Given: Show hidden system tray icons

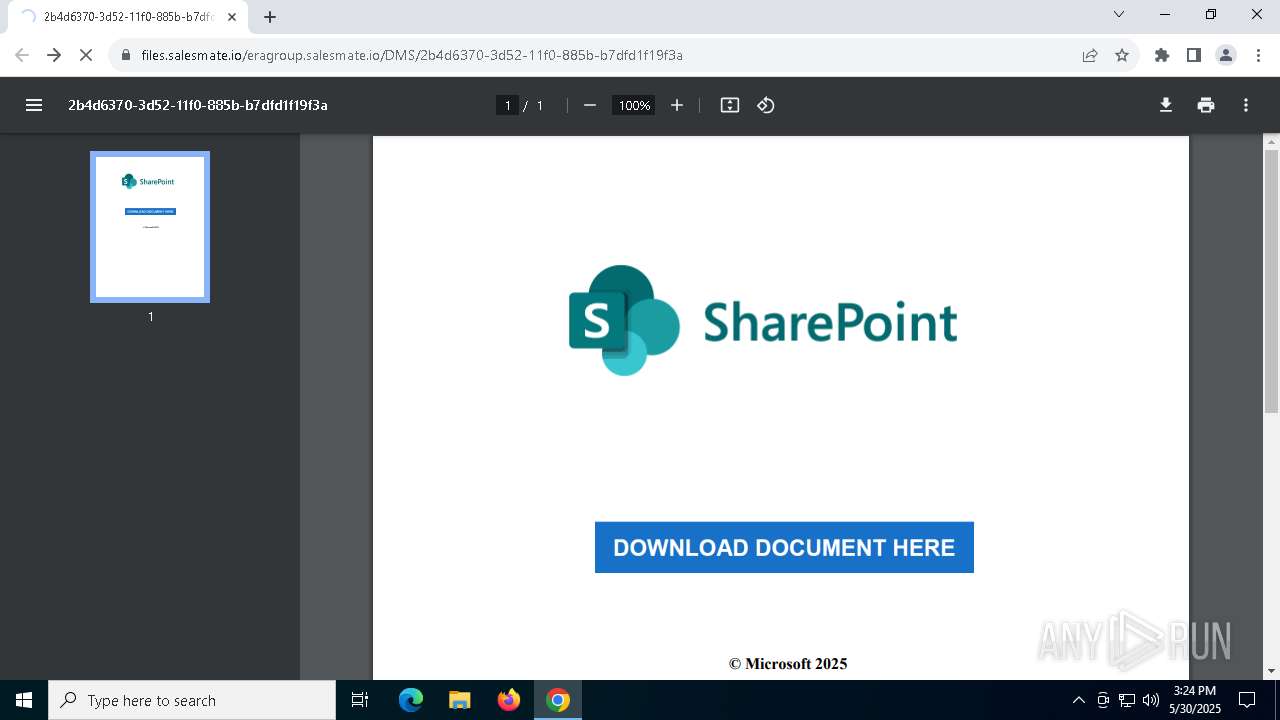Looking at the screenshot, I should click(1078, 700).
